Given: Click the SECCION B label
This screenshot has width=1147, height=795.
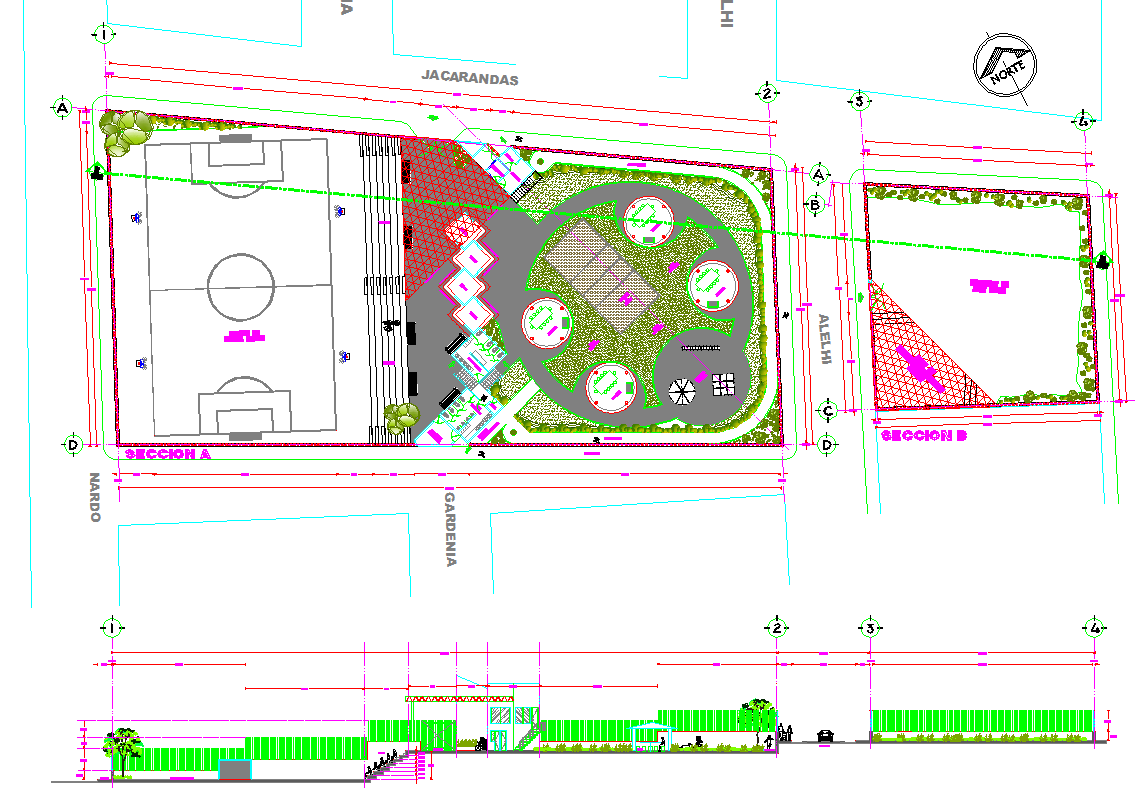Looking at the screenshot, I should 924,436.
